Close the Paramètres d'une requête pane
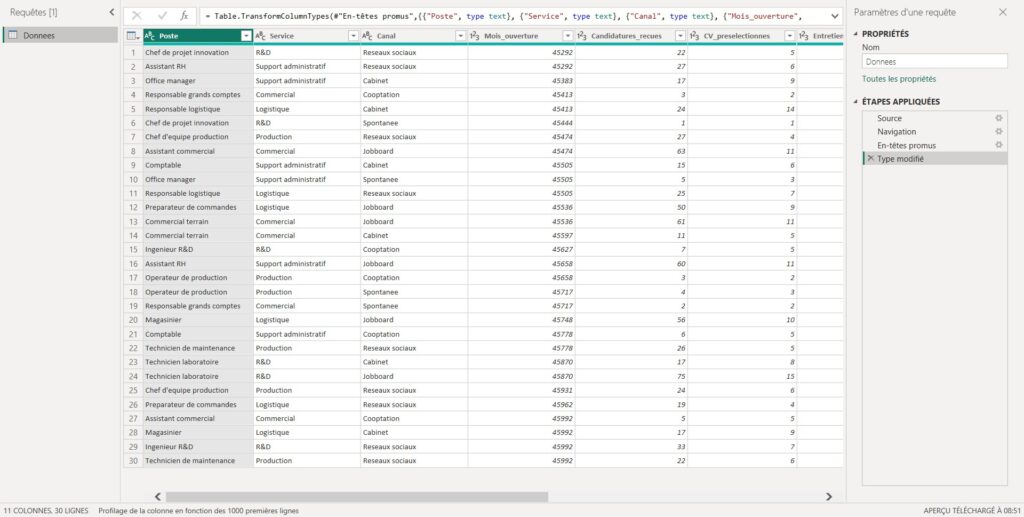This screenshot has width=1024, height=517. click(x=1002, y=12)
